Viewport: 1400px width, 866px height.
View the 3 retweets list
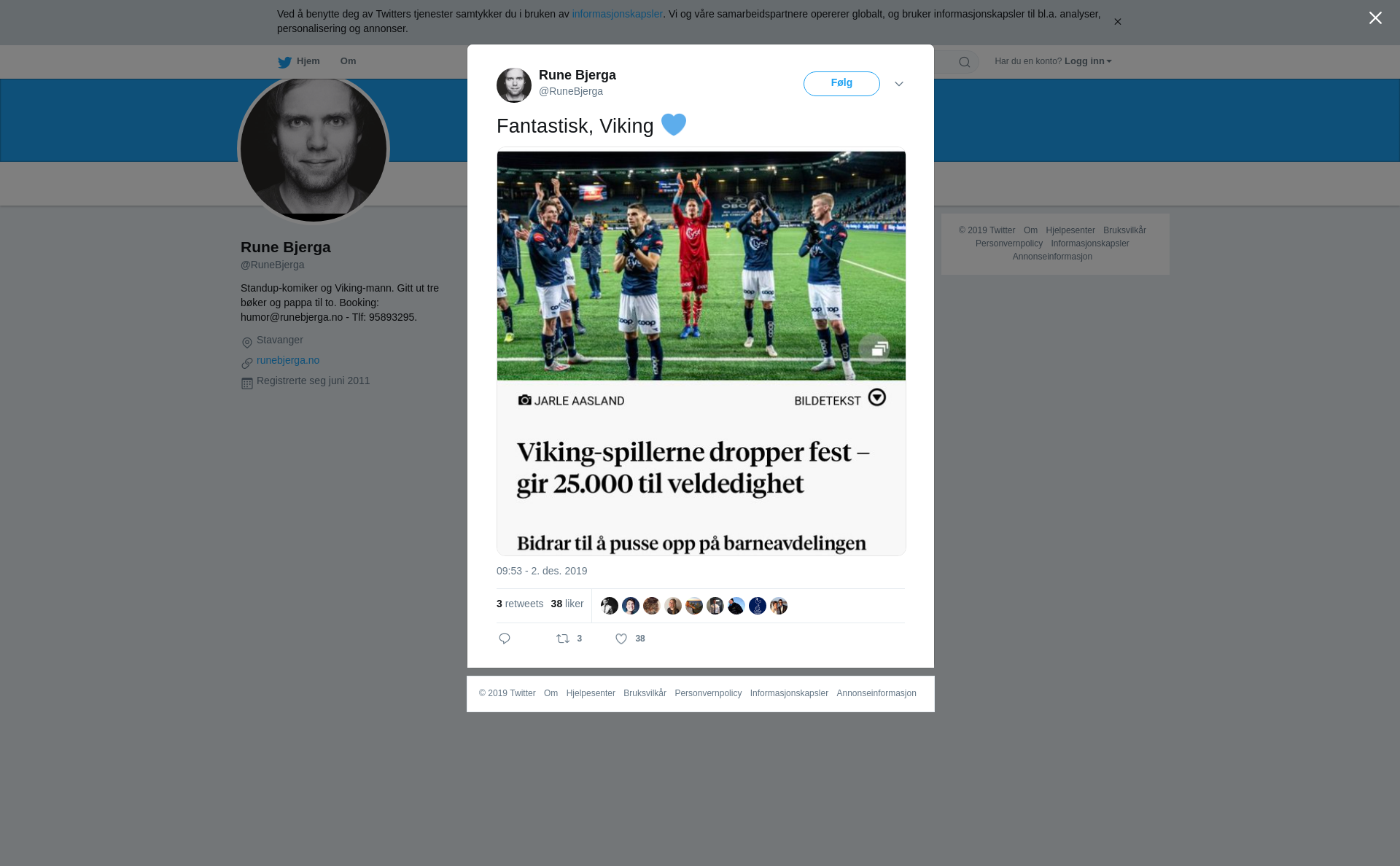(520, 604)
